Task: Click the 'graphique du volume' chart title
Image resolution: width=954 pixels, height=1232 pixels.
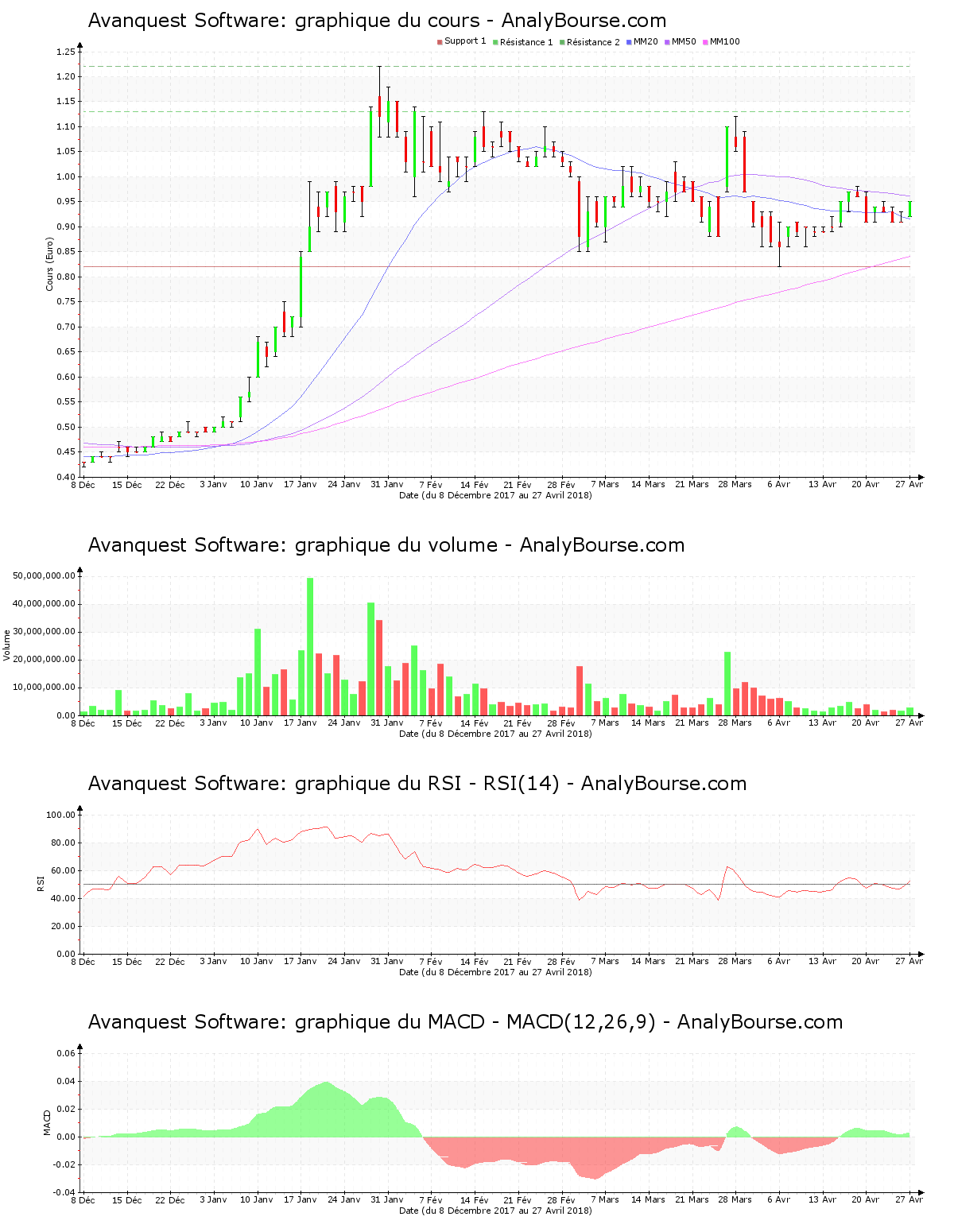Action: 386,545
